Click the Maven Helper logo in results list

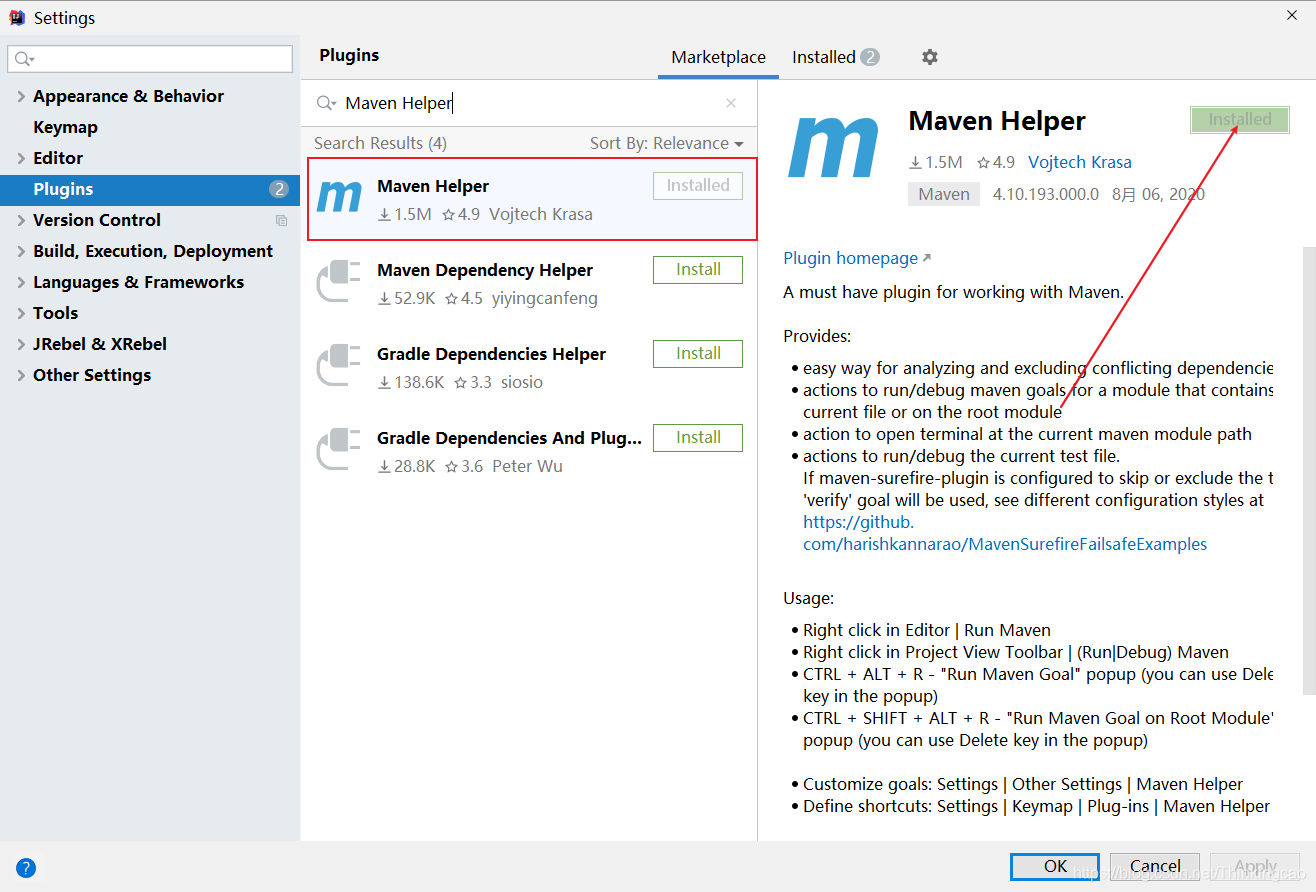(339, 198)
